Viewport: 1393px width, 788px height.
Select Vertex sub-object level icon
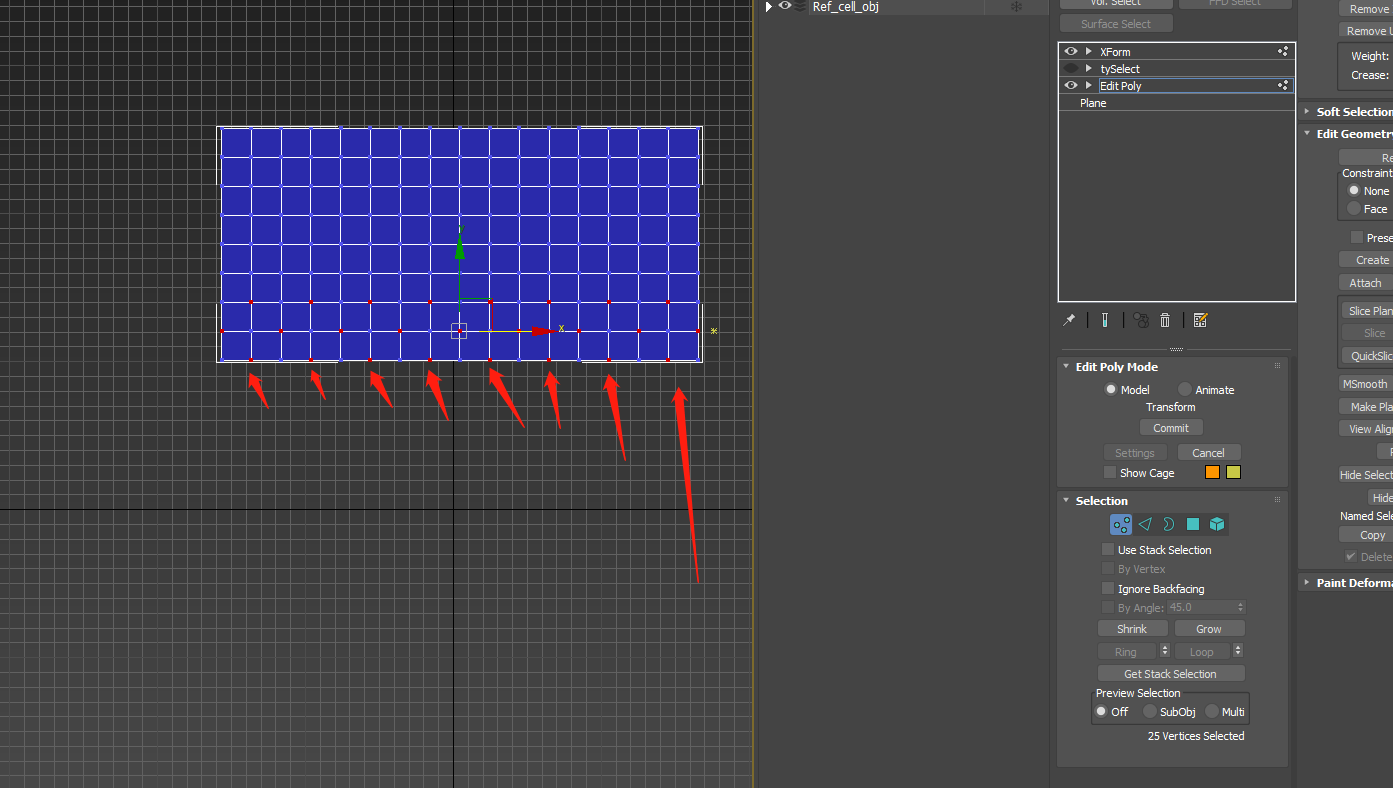(1121, 524)
